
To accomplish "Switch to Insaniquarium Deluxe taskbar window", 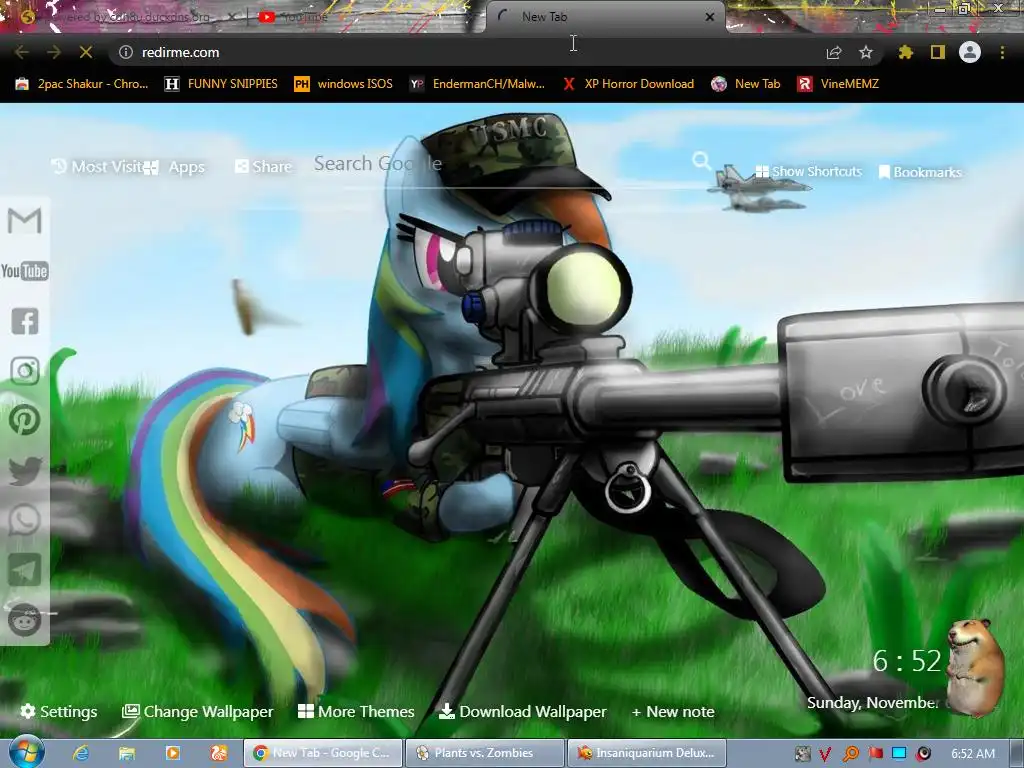I will coord(648,753).
